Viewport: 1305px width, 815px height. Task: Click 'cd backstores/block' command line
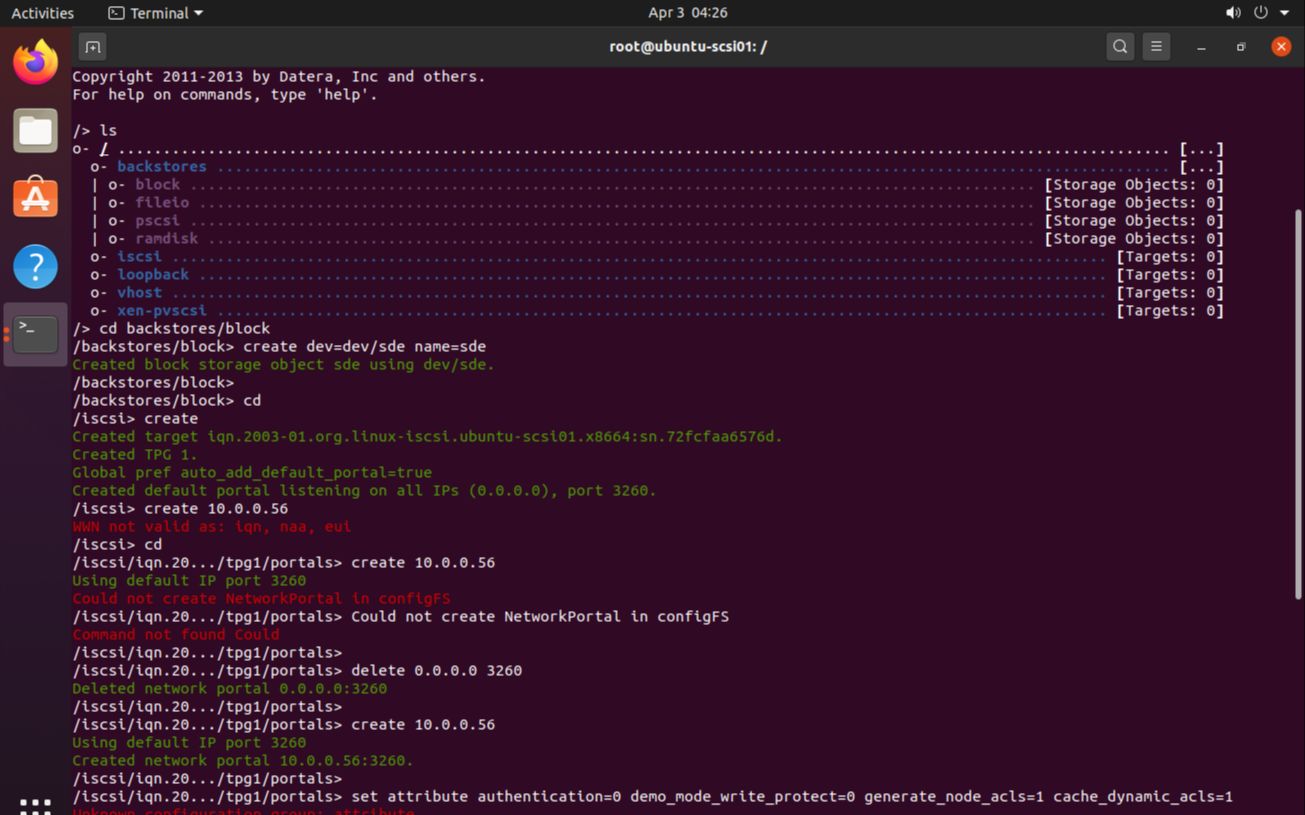click(x=171, y=329)
